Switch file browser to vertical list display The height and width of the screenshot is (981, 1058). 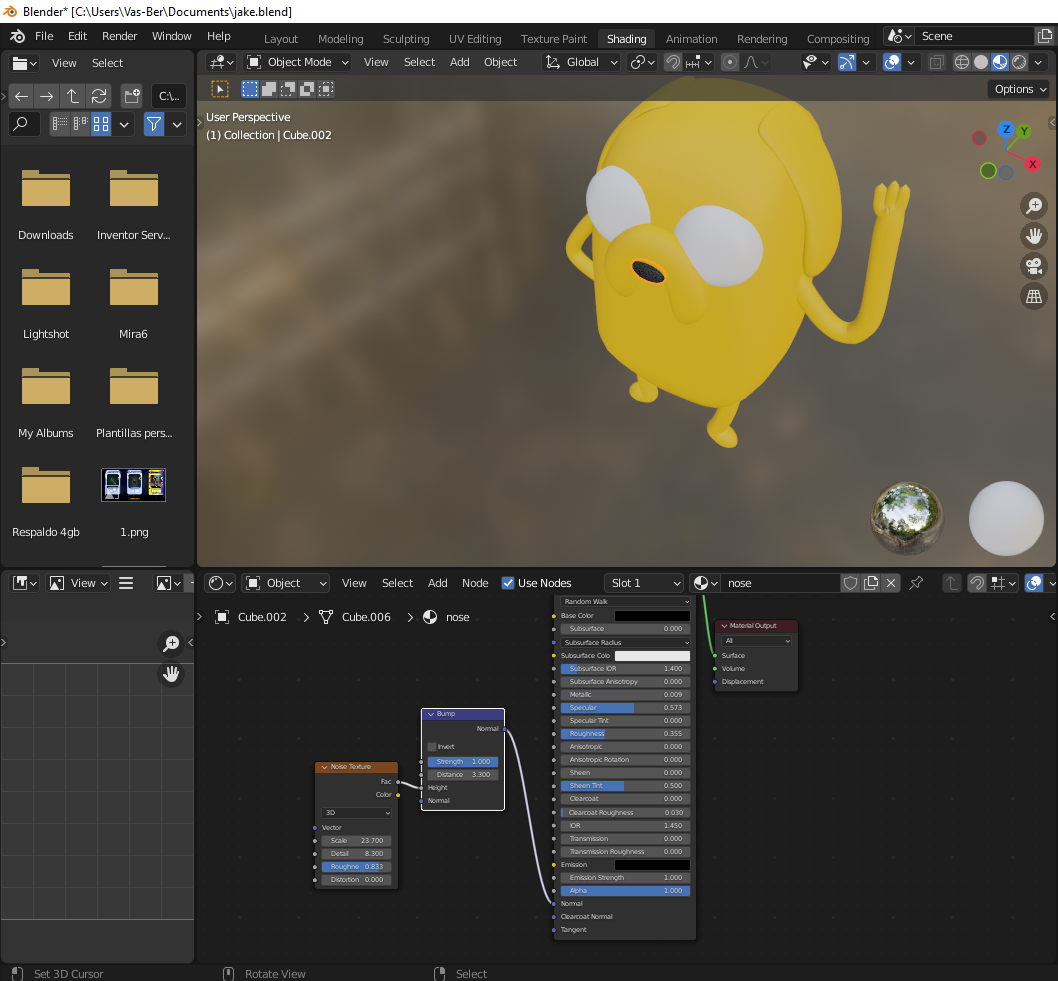(60, 124)
